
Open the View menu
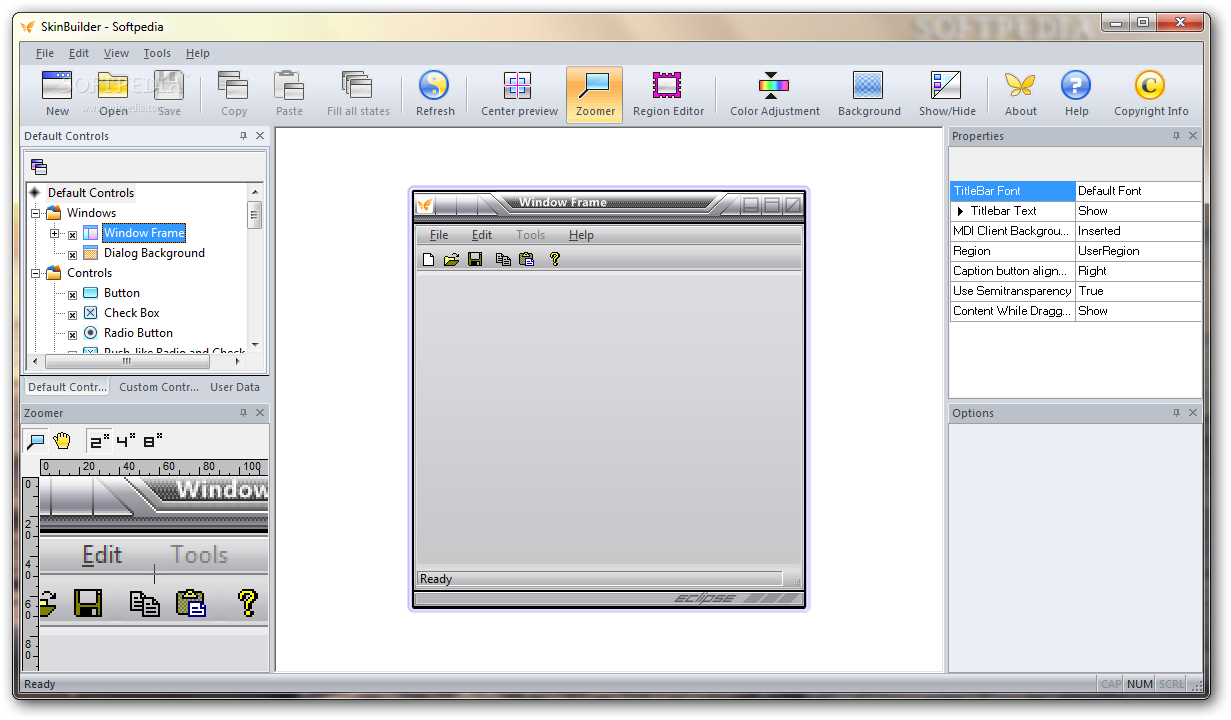click(x=116, y=53)
